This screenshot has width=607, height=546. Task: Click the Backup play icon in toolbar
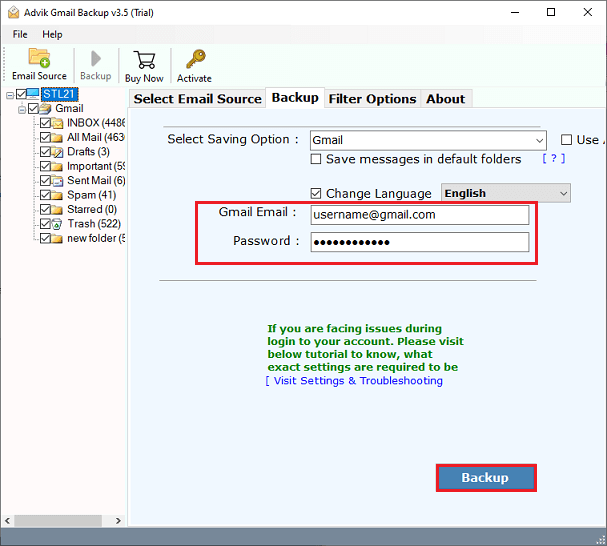coord(95,58)
